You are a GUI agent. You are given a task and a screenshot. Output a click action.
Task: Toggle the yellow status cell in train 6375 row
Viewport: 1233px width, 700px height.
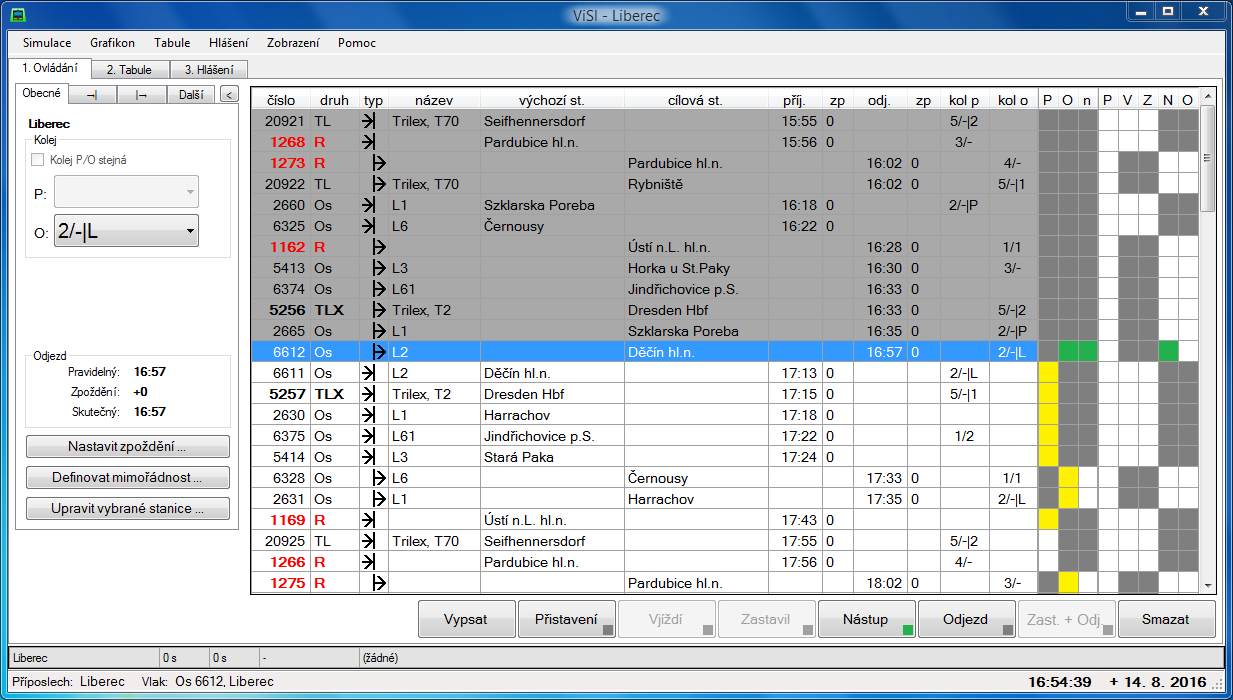1048,436
